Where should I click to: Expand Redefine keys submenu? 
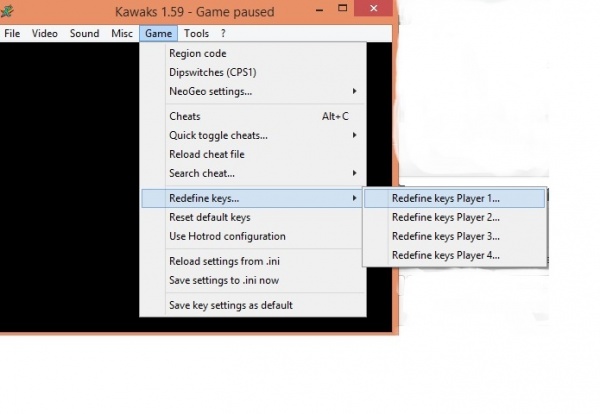pos(253,199)
